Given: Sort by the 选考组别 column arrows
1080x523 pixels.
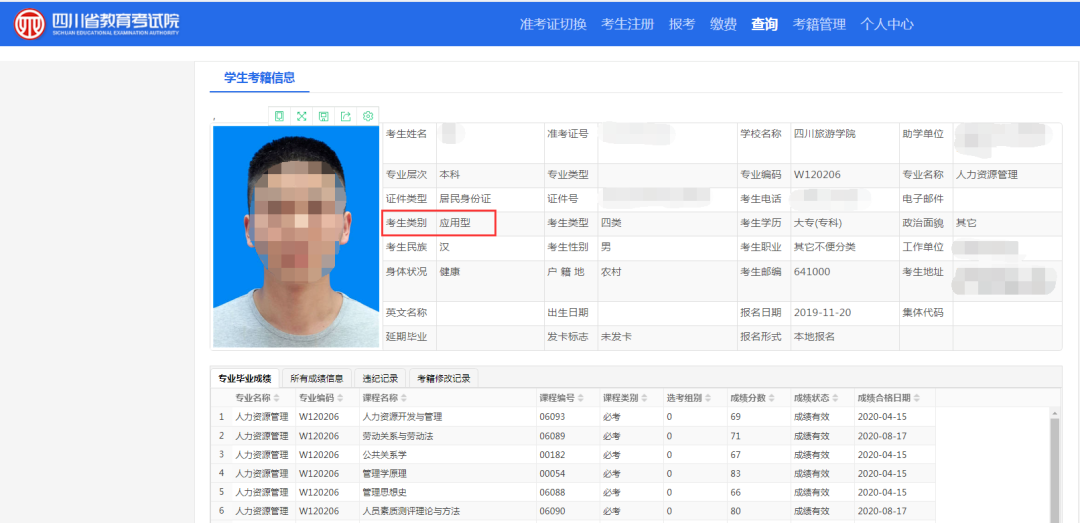Looking at the screenshot, I should click(707, 398).
